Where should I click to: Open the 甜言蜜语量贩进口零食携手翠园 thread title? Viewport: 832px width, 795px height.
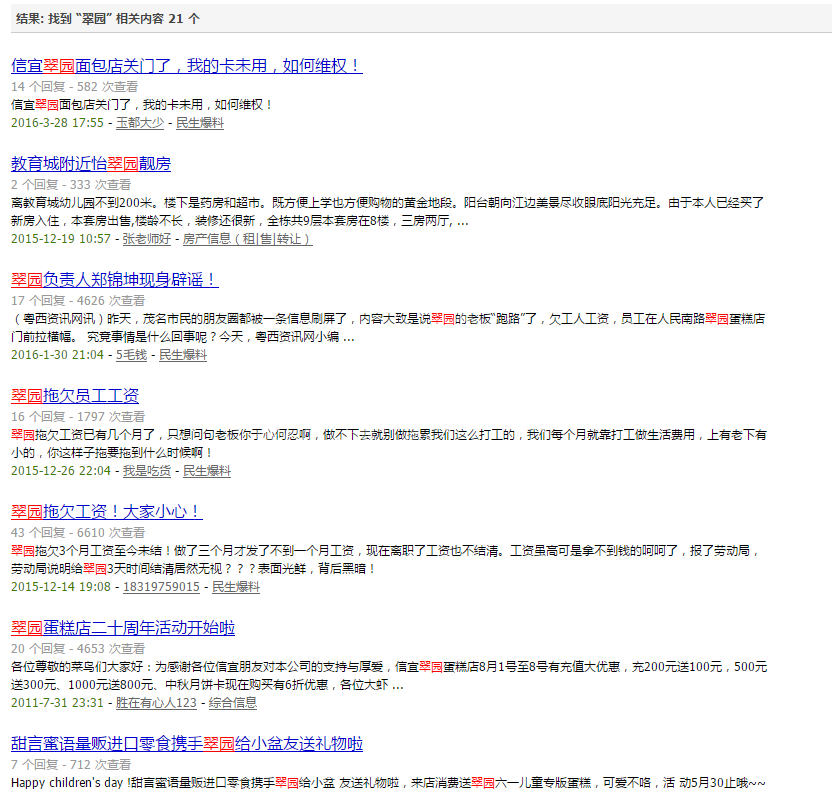pyautogui.click(x=187, y=744)
